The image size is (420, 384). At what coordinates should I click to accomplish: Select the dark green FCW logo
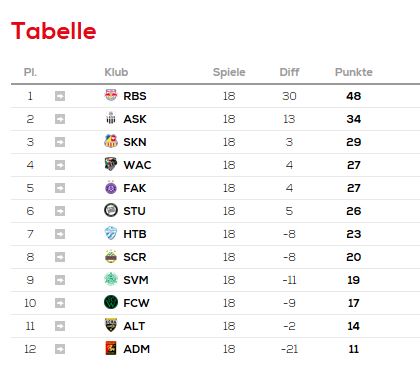[111, 302]
